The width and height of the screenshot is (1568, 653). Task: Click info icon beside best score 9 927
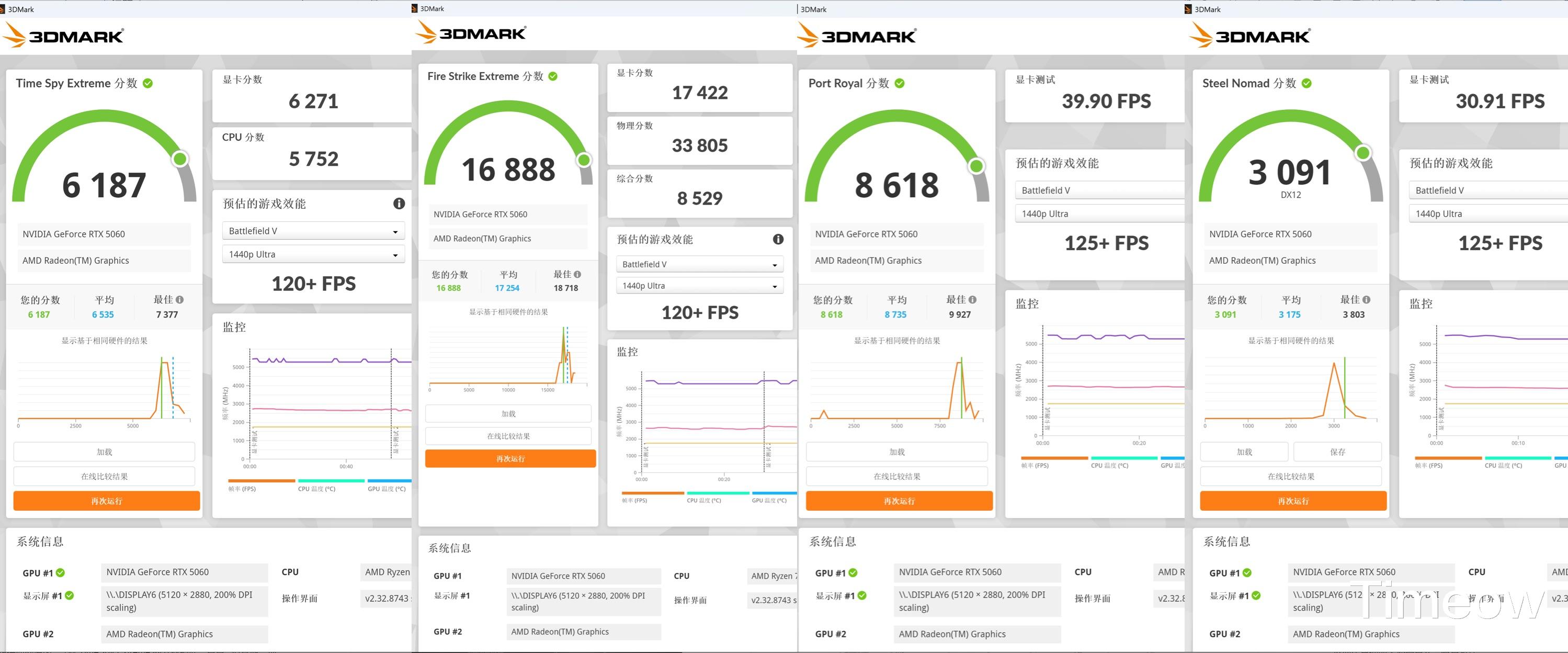973,300
